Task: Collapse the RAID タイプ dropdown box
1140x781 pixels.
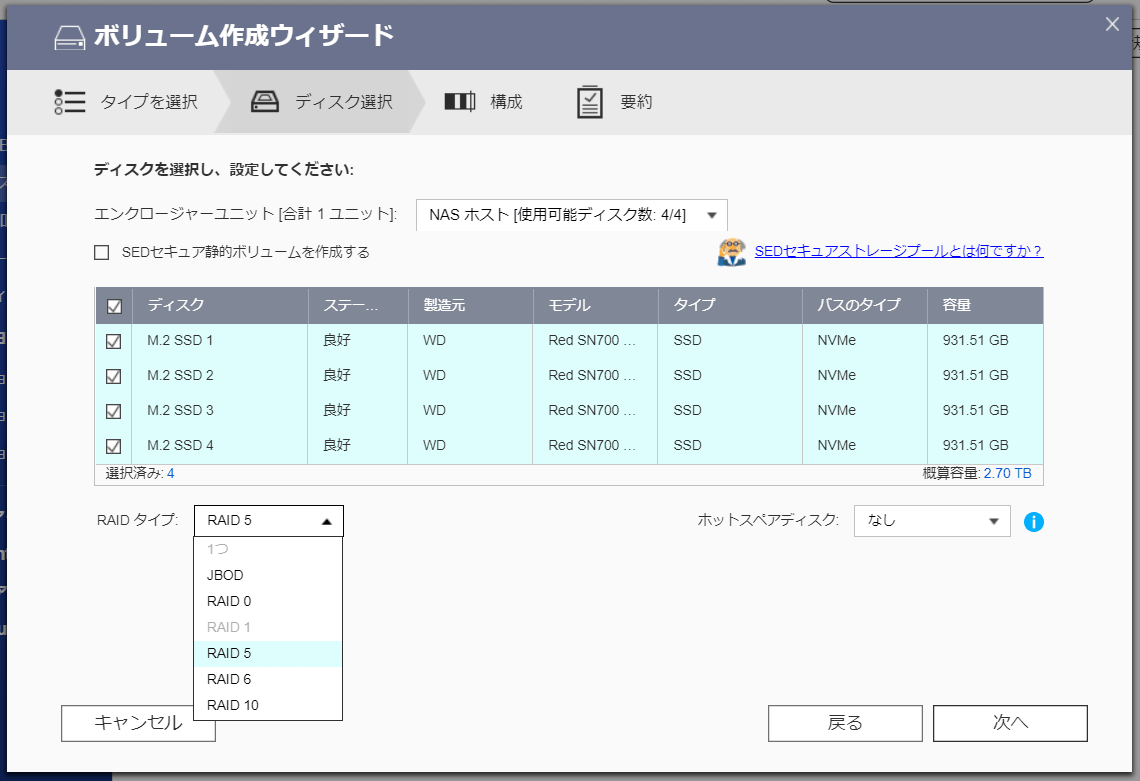Action: 268,521
